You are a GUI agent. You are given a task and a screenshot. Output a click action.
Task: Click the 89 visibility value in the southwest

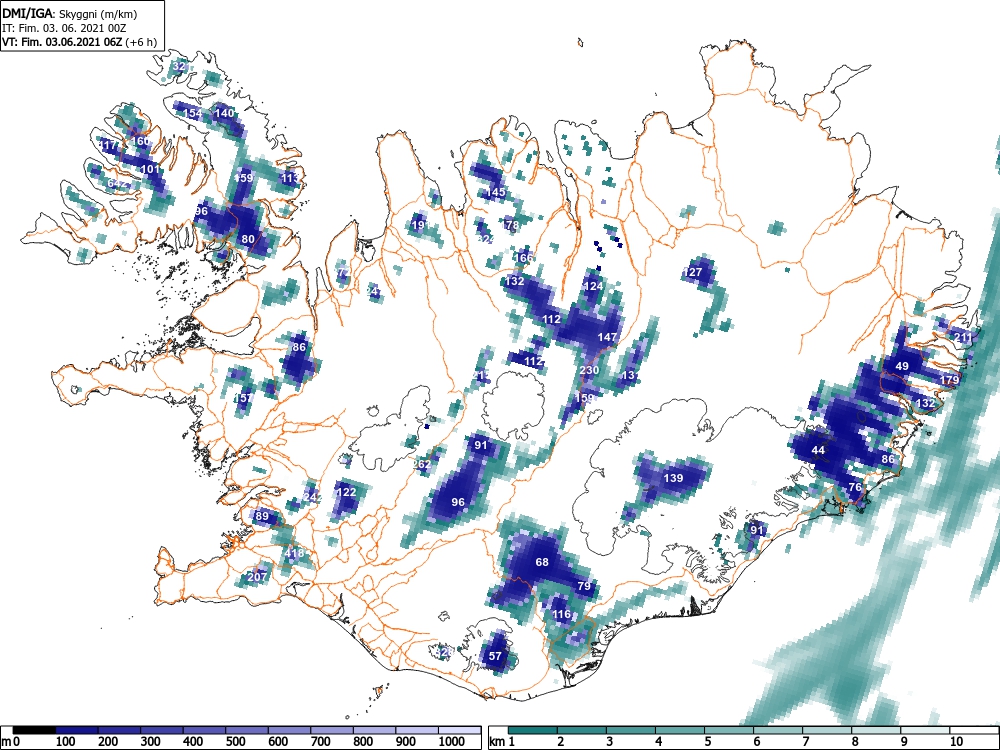262,517
